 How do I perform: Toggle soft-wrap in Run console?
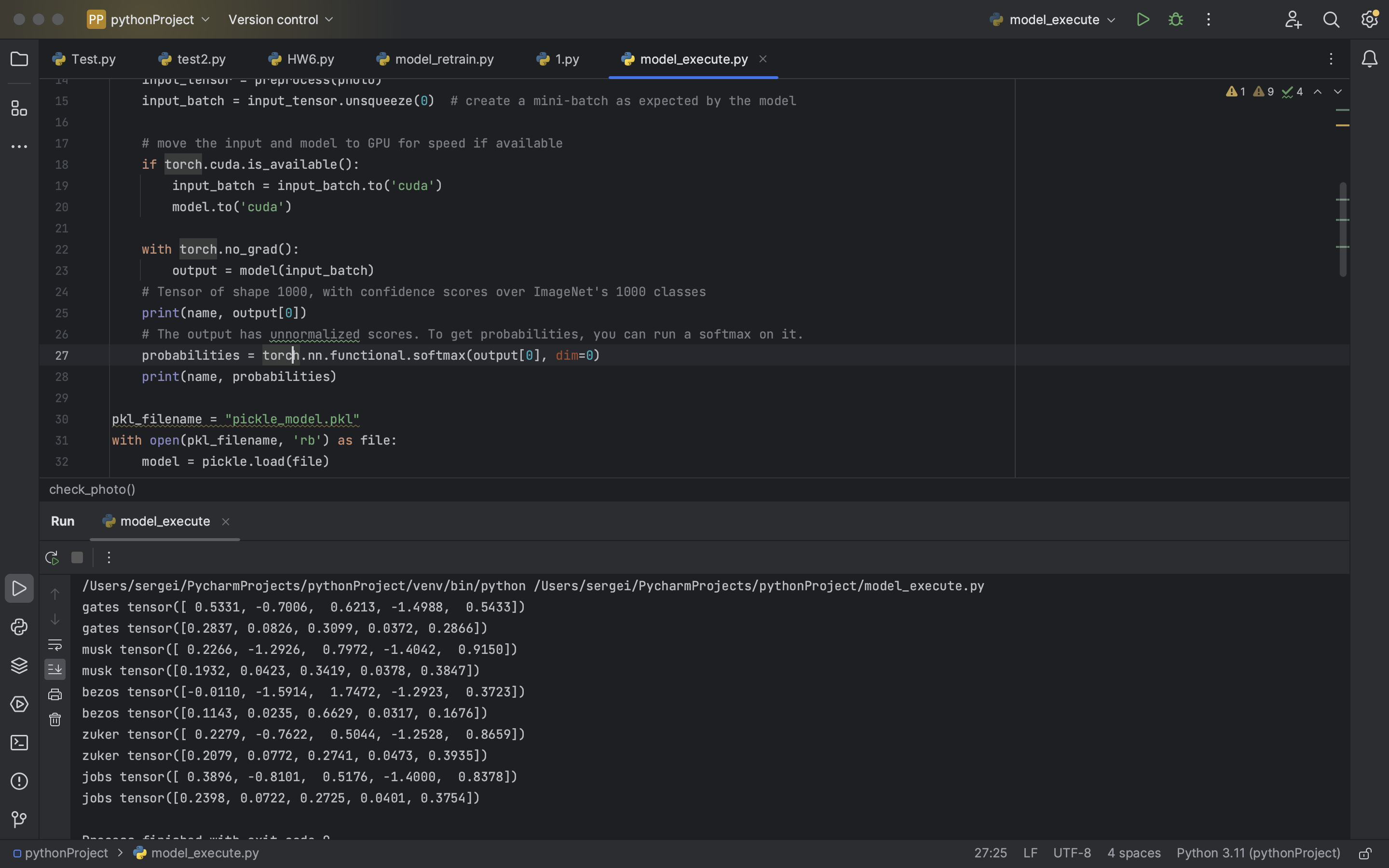[x=54, y=645]
